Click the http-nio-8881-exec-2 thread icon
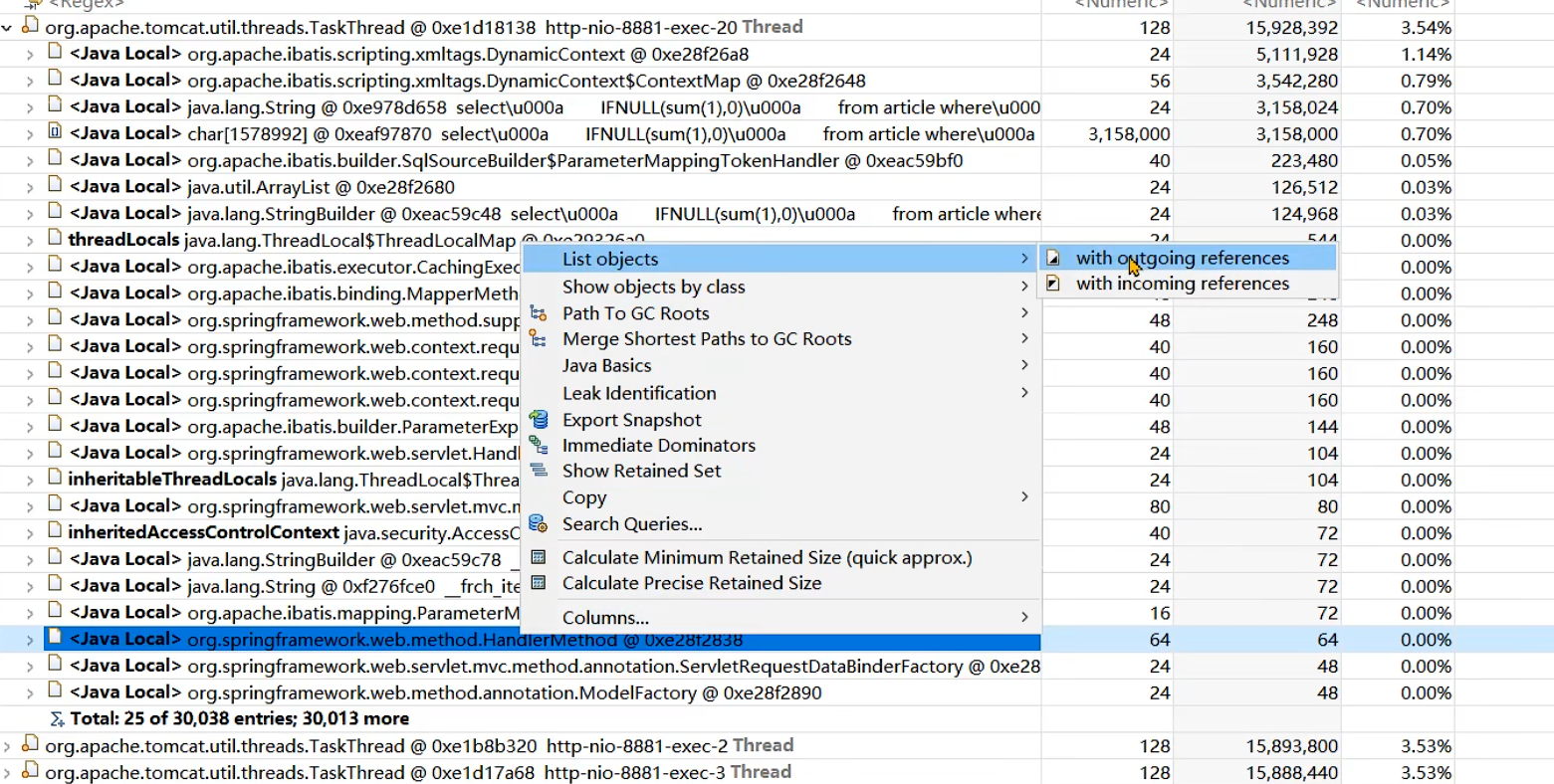The width and height of the screenshot is (1554, 784). tap(29, 745)
